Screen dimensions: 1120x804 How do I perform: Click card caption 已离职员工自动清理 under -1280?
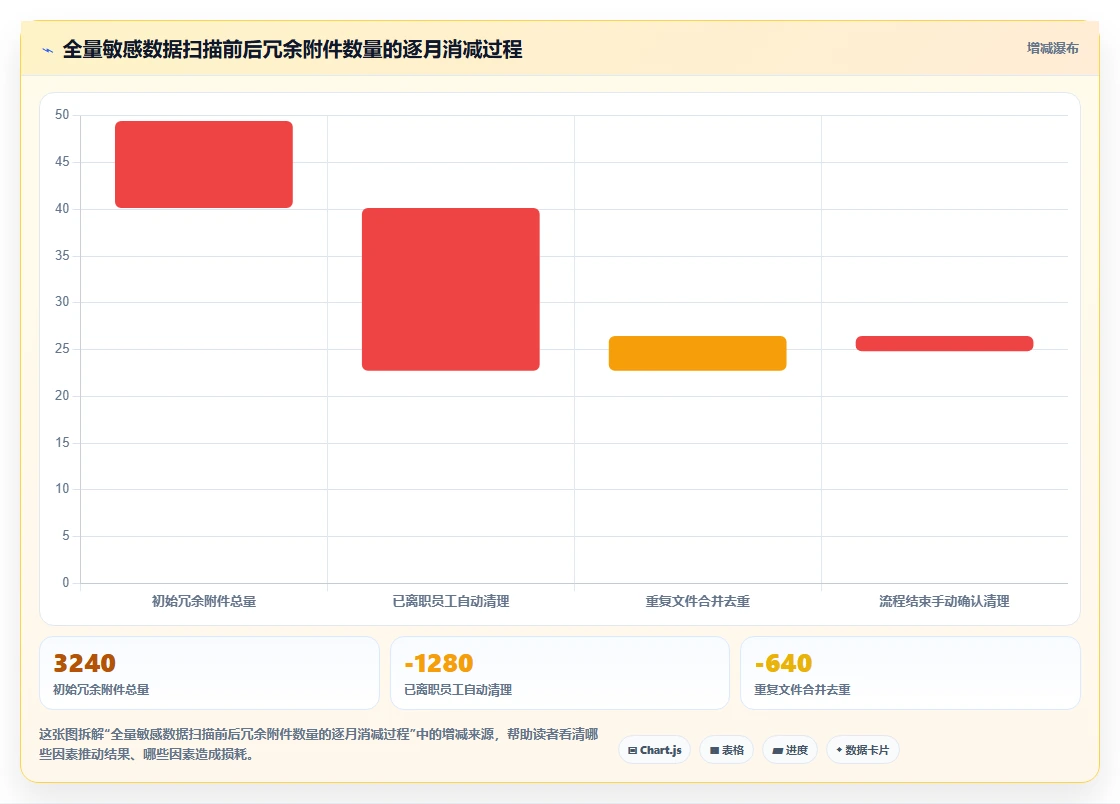point(458,690)
